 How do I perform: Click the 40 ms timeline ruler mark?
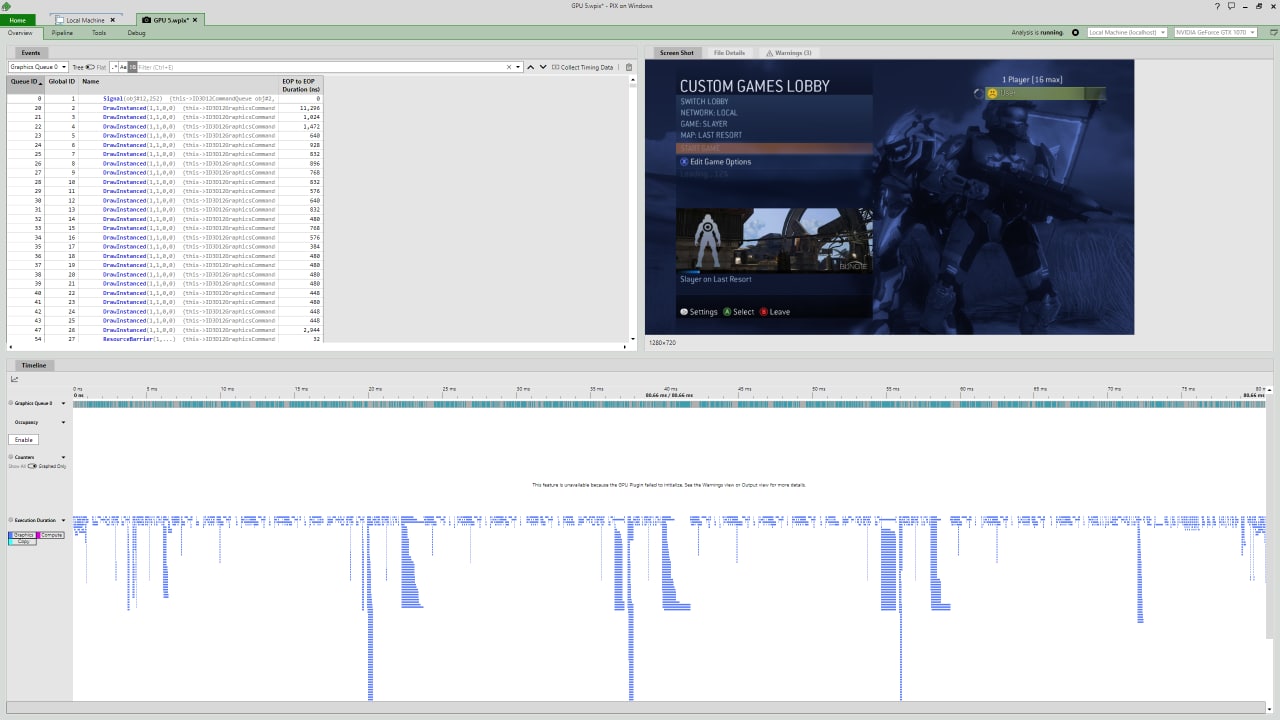(670, 389)
